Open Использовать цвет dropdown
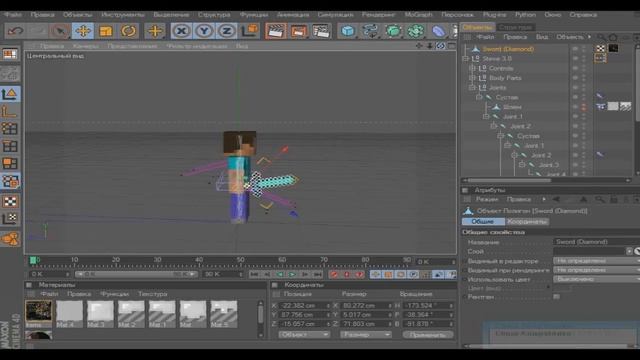The height and width of the screenshot is (360, 640). coord(596,279)
